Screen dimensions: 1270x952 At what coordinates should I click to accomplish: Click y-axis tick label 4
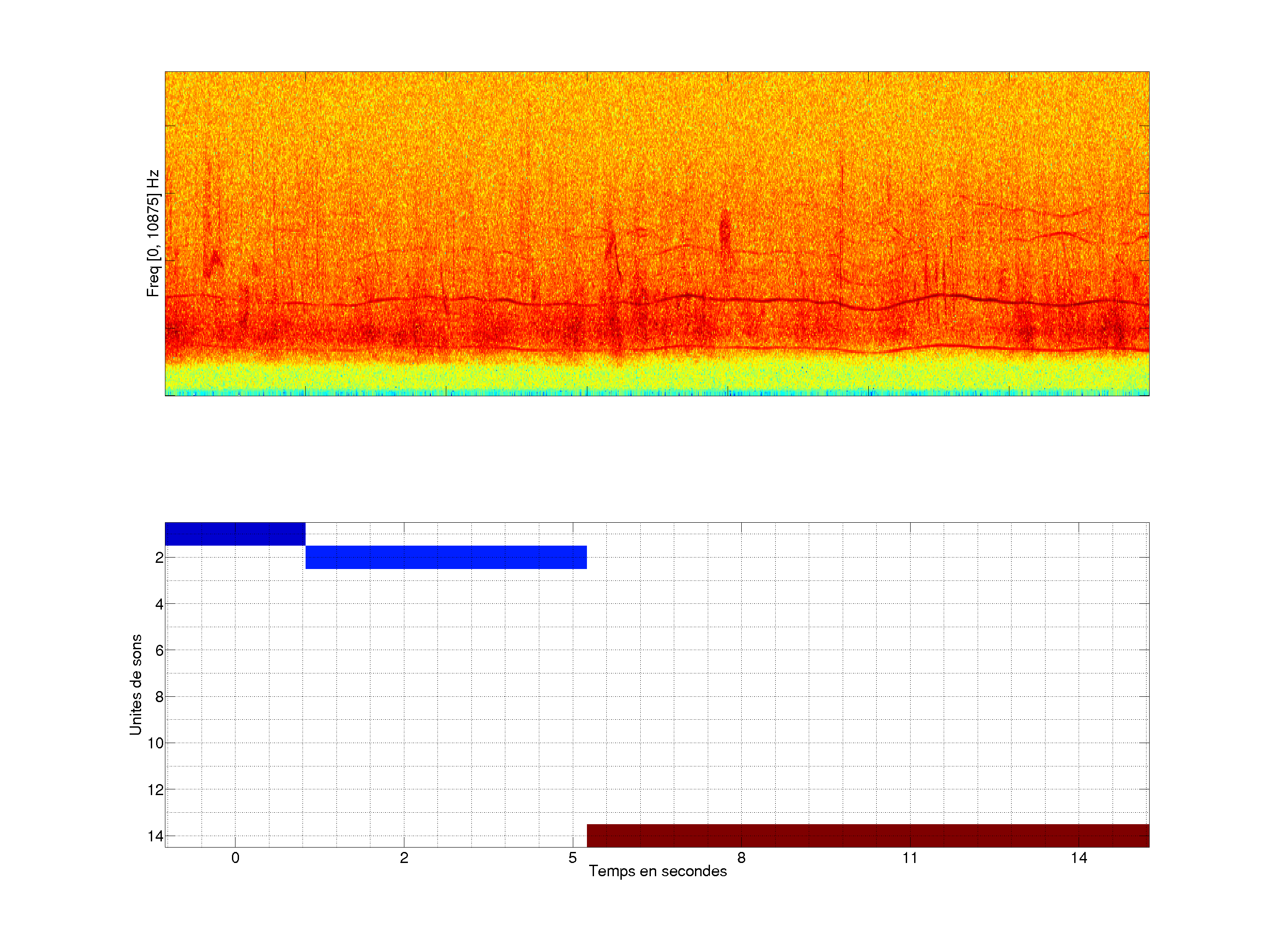[x=159, y=604]
